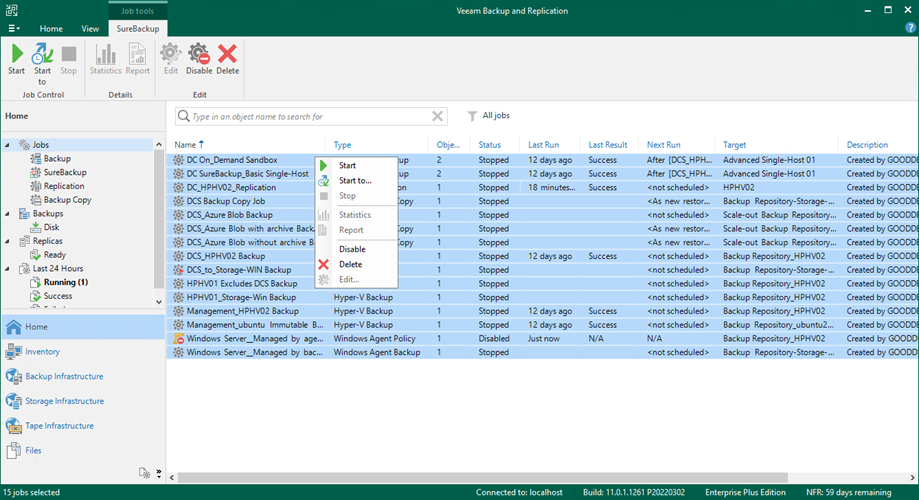Screen dimensions: 919x500
Task: Open the help question mark icon
Action: [x=910, y=28]
